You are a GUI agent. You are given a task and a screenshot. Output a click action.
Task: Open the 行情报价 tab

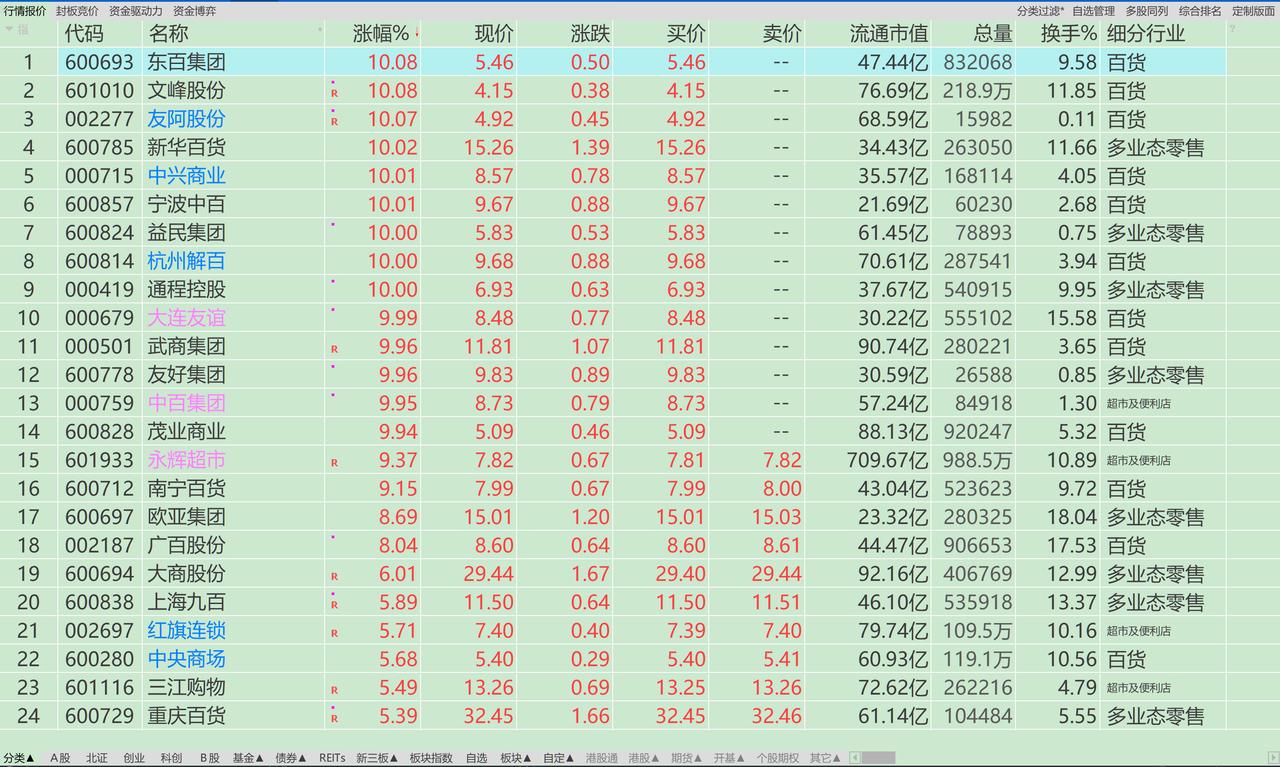(x=25, y=10)
